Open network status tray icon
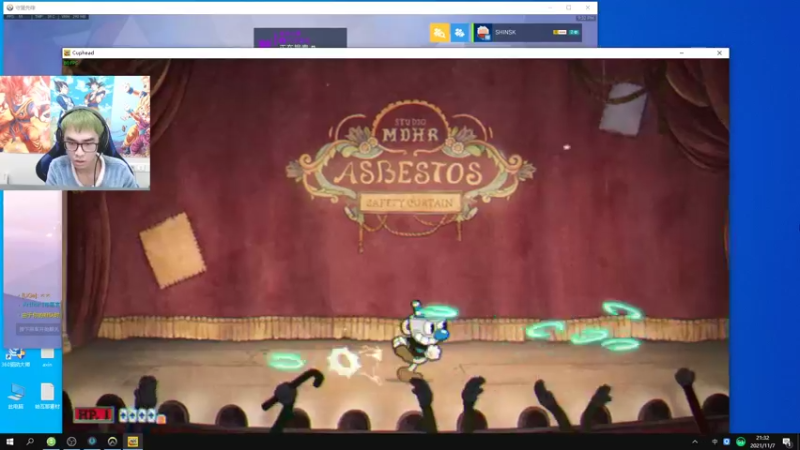Screen dimensions: 800x450 (x=714, y=442)
